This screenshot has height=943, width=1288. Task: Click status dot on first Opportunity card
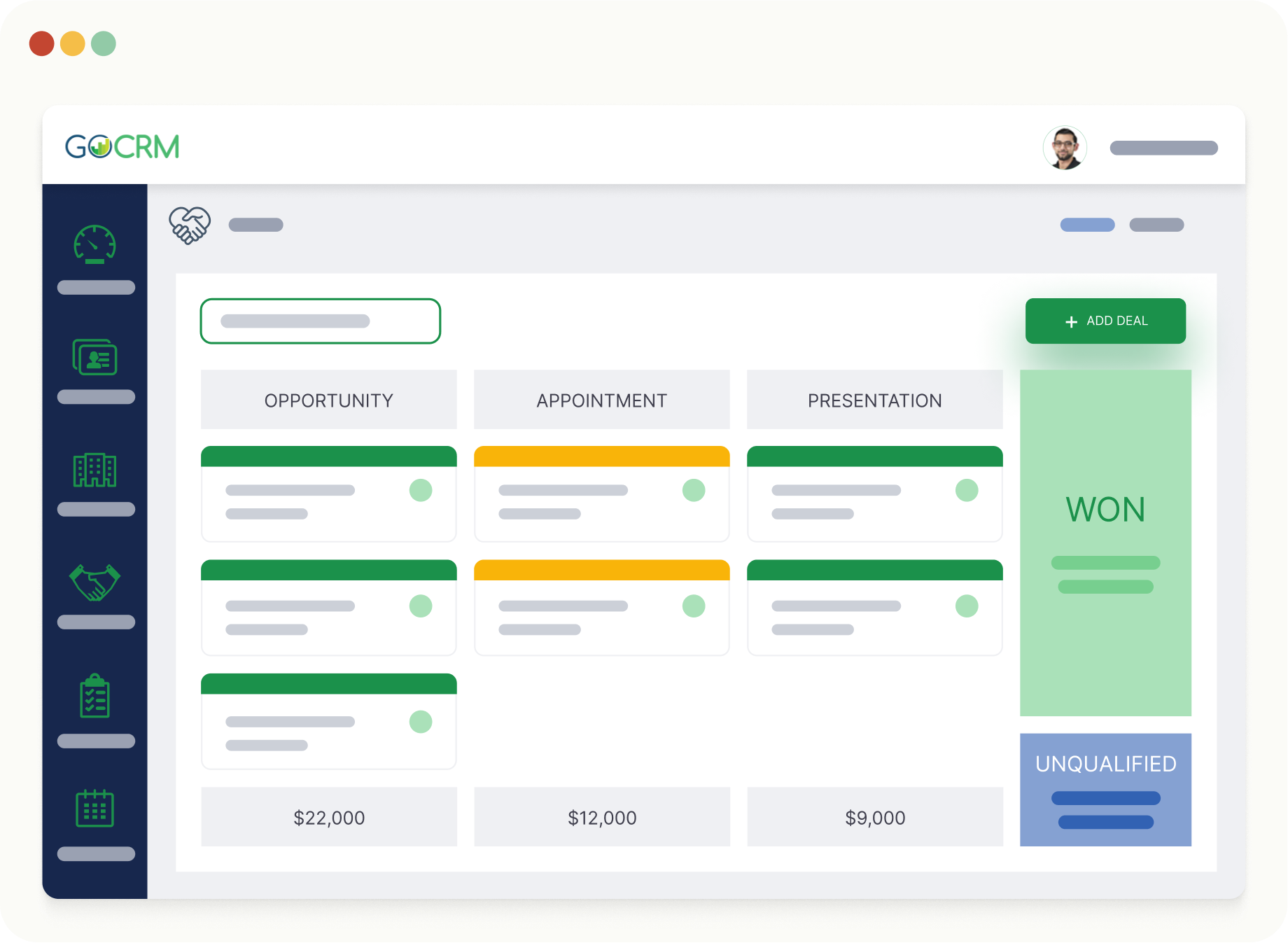point(421,490)
